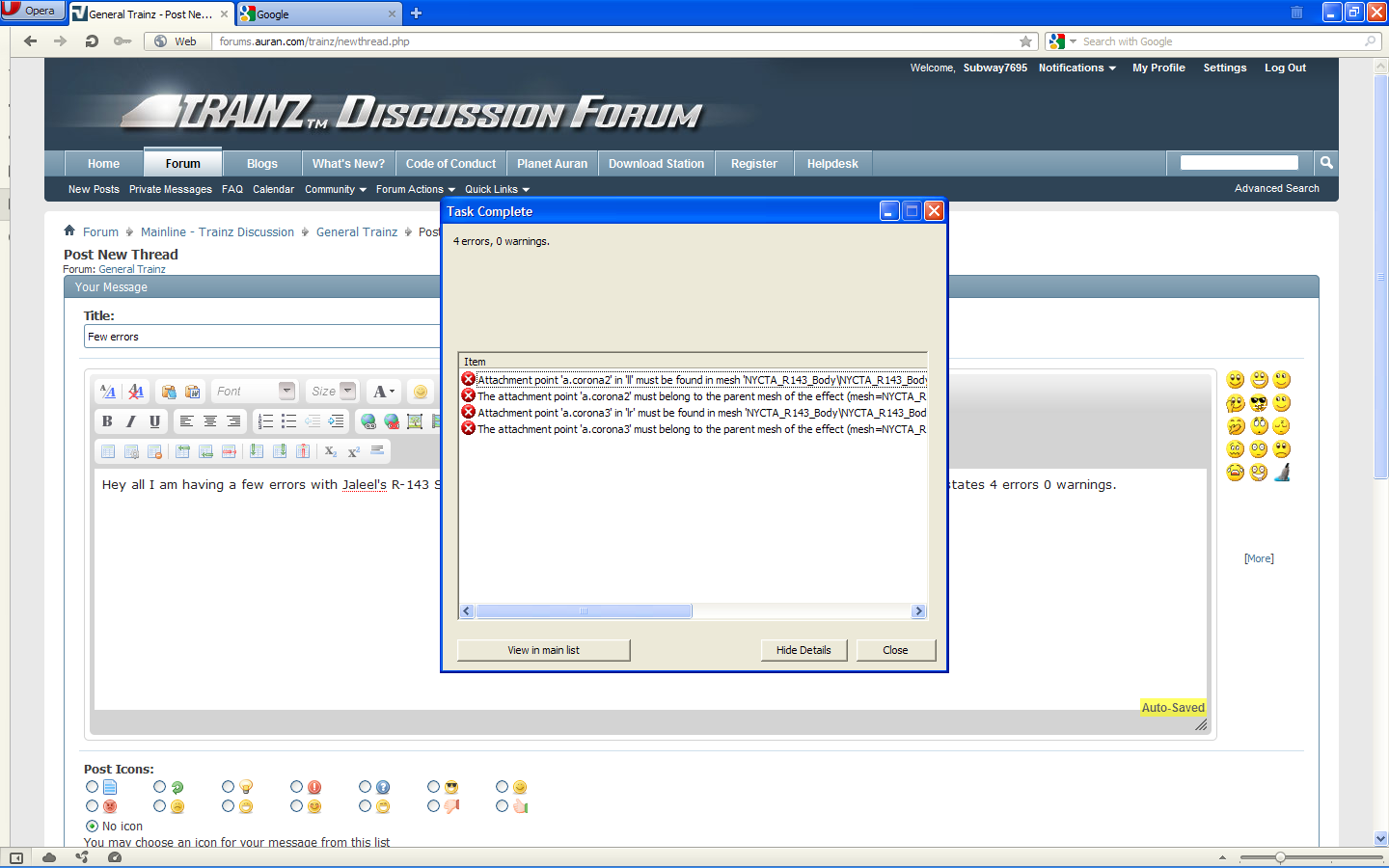Image resolution: width=1389 pixels, height=868 pixels.
Task: Click the horizontal scrollbar in error list
Action: pos(584,611)
